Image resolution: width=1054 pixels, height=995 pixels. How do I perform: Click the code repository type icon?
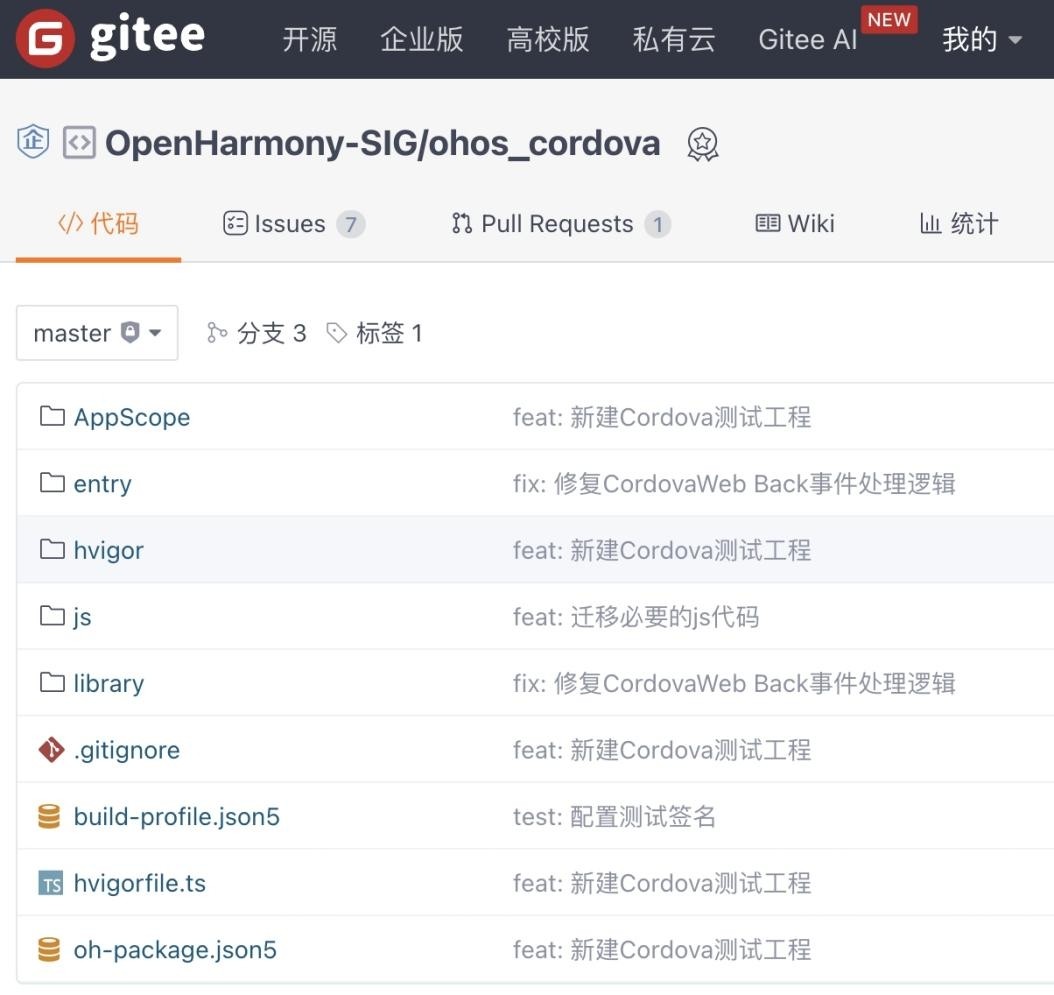pos(79,143)
